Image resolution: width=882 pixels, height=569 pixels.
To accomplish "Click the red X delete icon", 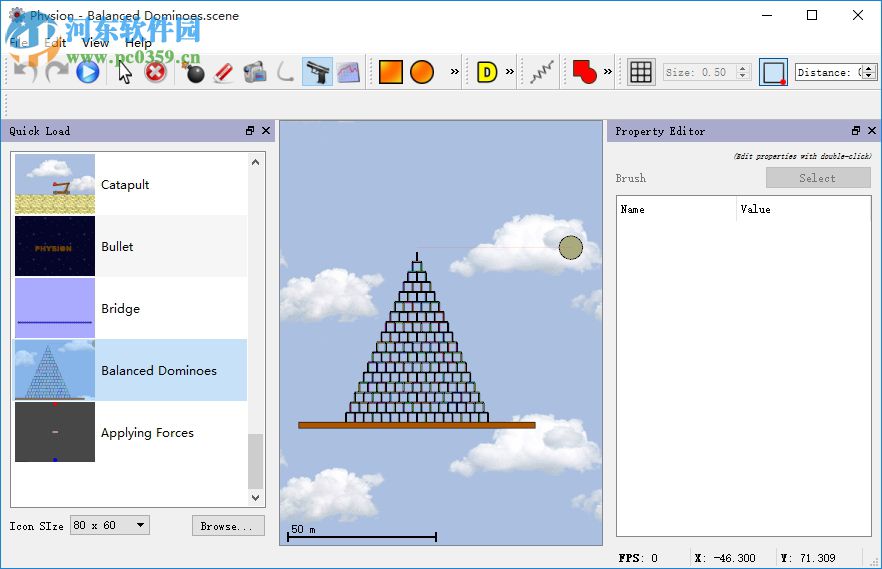I will [x=156, y=72].
